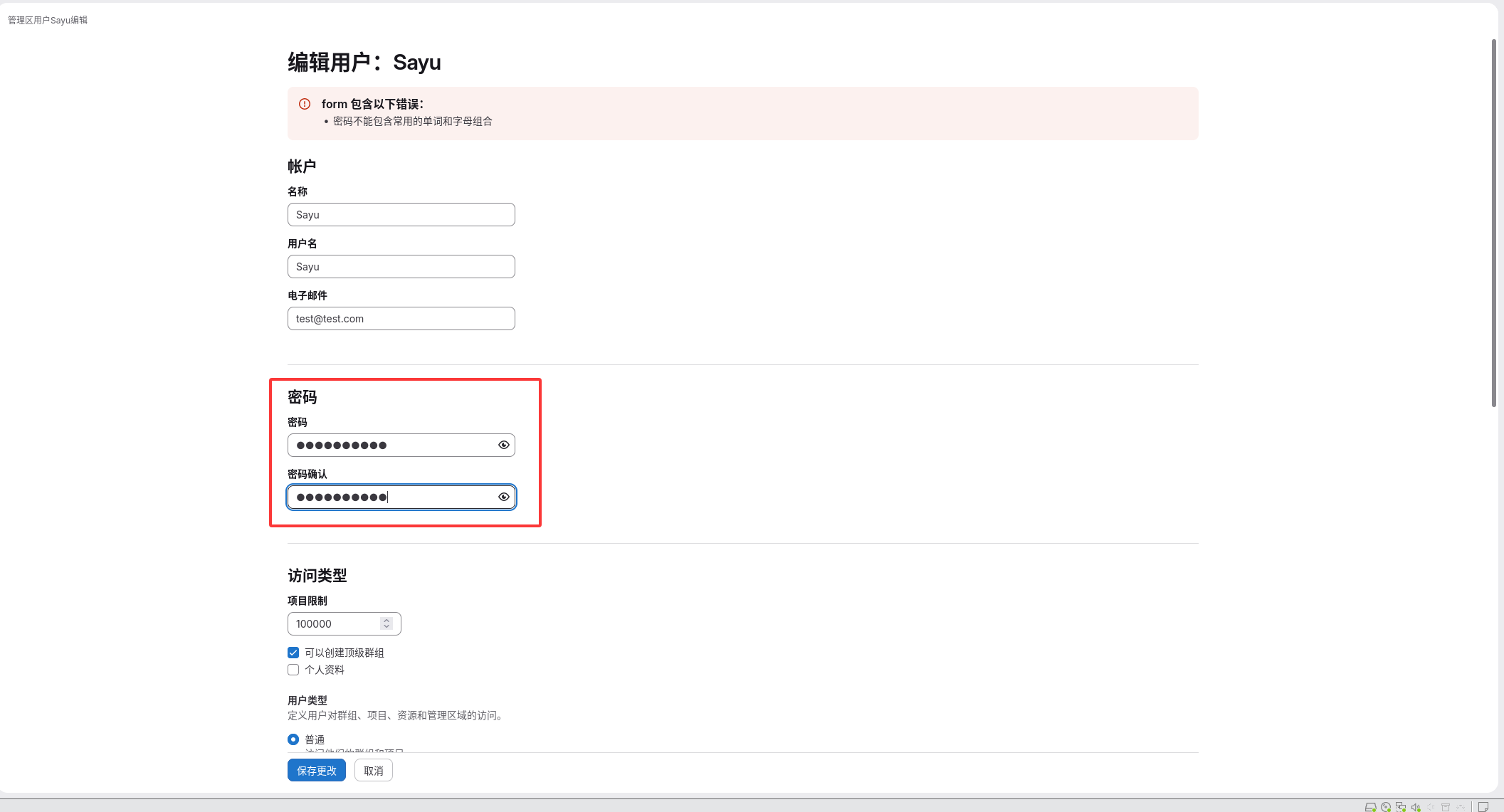The width and height of the screenshot is (1504, 812).
Task: Show confirmation password via eye icon in 密码确认
Action: tap(503, 497)
